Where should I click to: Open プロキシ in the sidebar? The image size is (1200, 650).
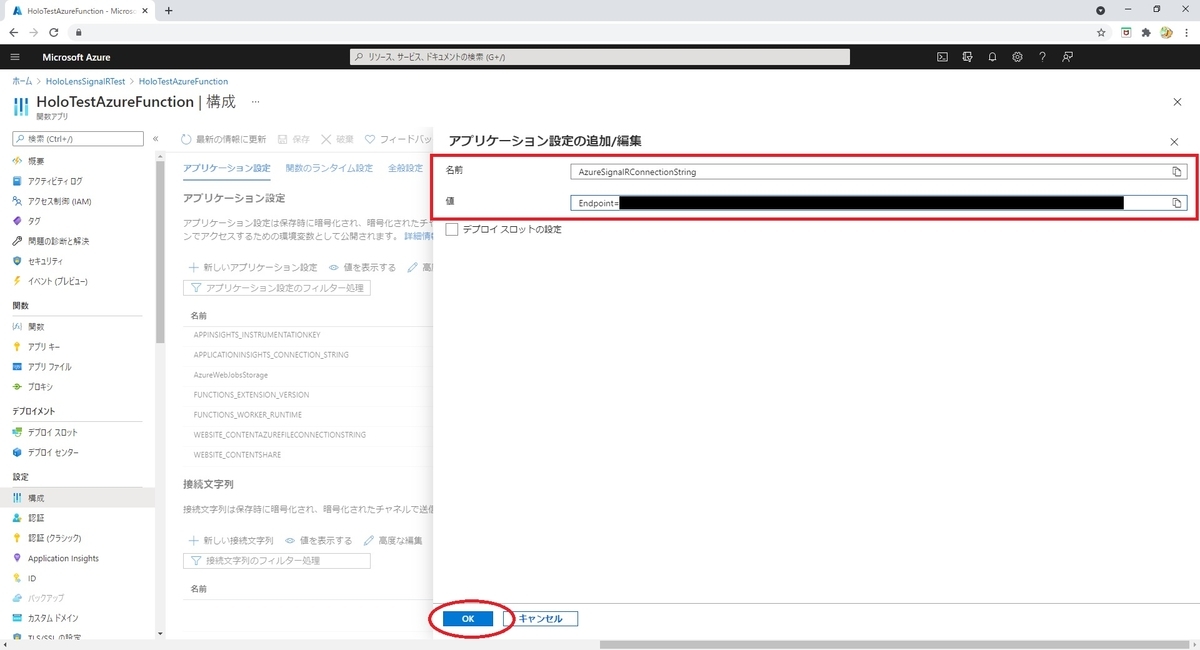[40, 387]
